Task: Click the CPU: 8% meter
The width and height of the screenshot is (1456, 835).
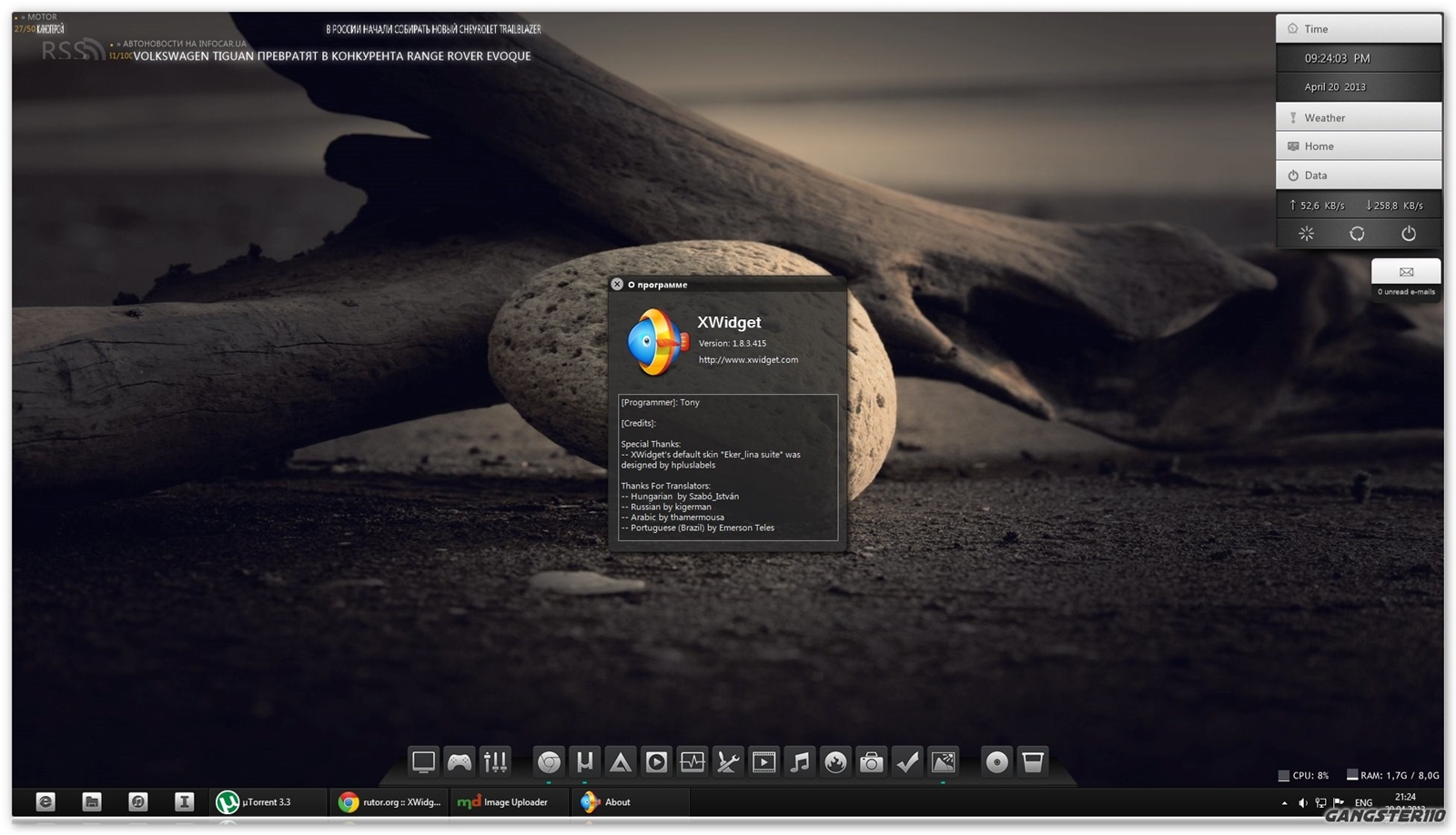Action: 1303,776
